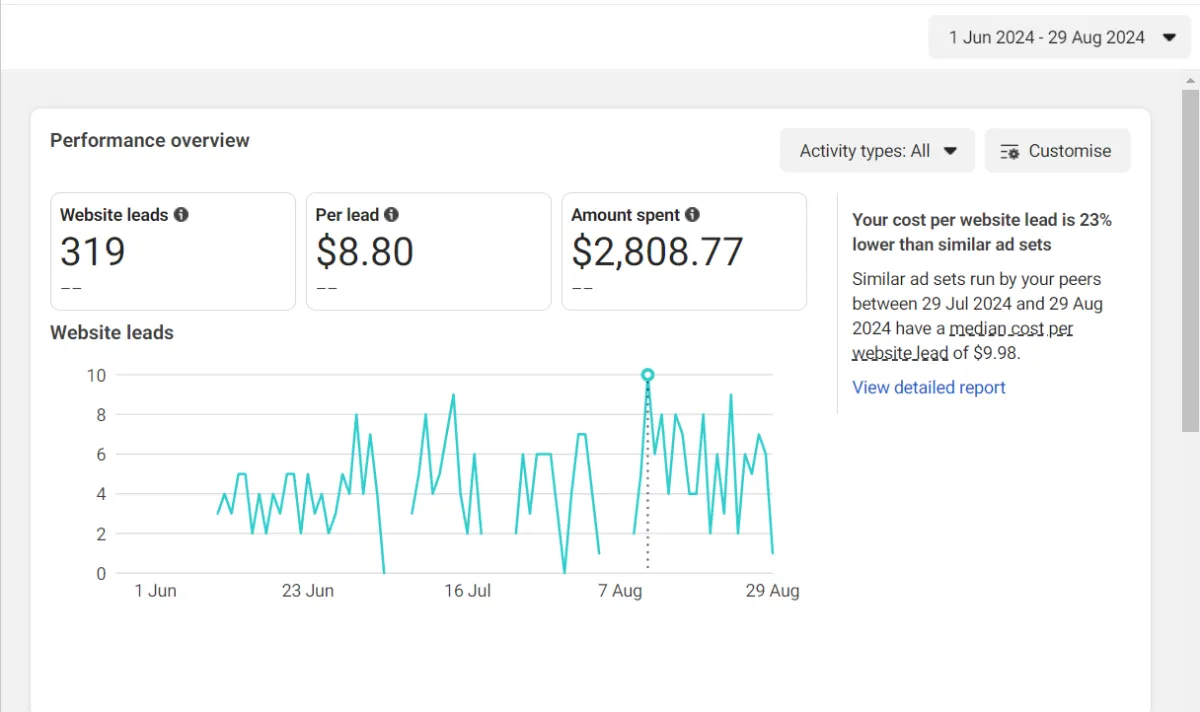Click the caret arrow on date range selector

(x=1169, y=38)
